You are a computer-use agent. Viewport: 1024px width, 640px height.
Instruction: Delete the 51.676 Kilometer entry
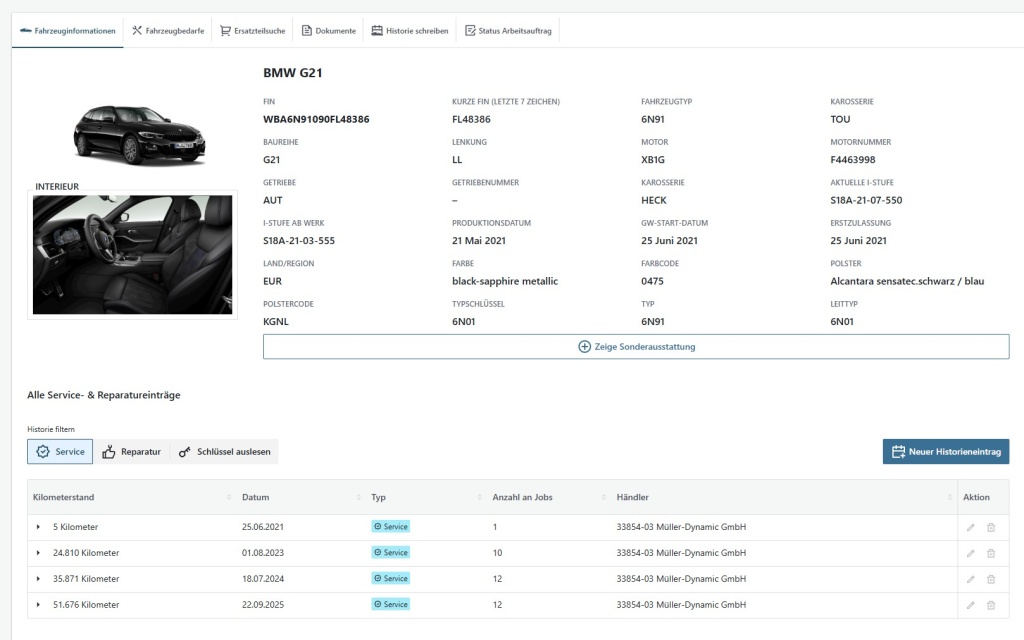pyautogui.click(x=991, y=605)
